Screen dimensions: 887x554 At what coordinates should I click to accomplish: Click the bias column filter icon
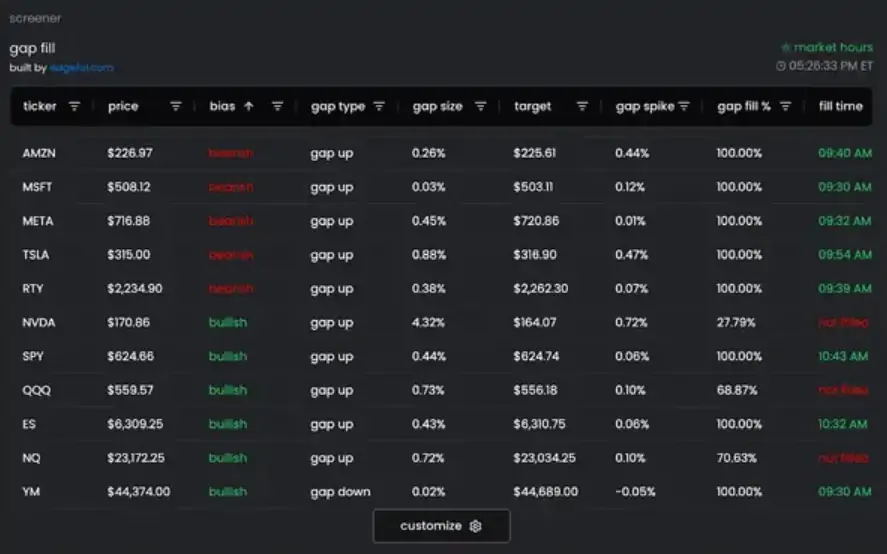pyautogui.click(x=277, y=106)
